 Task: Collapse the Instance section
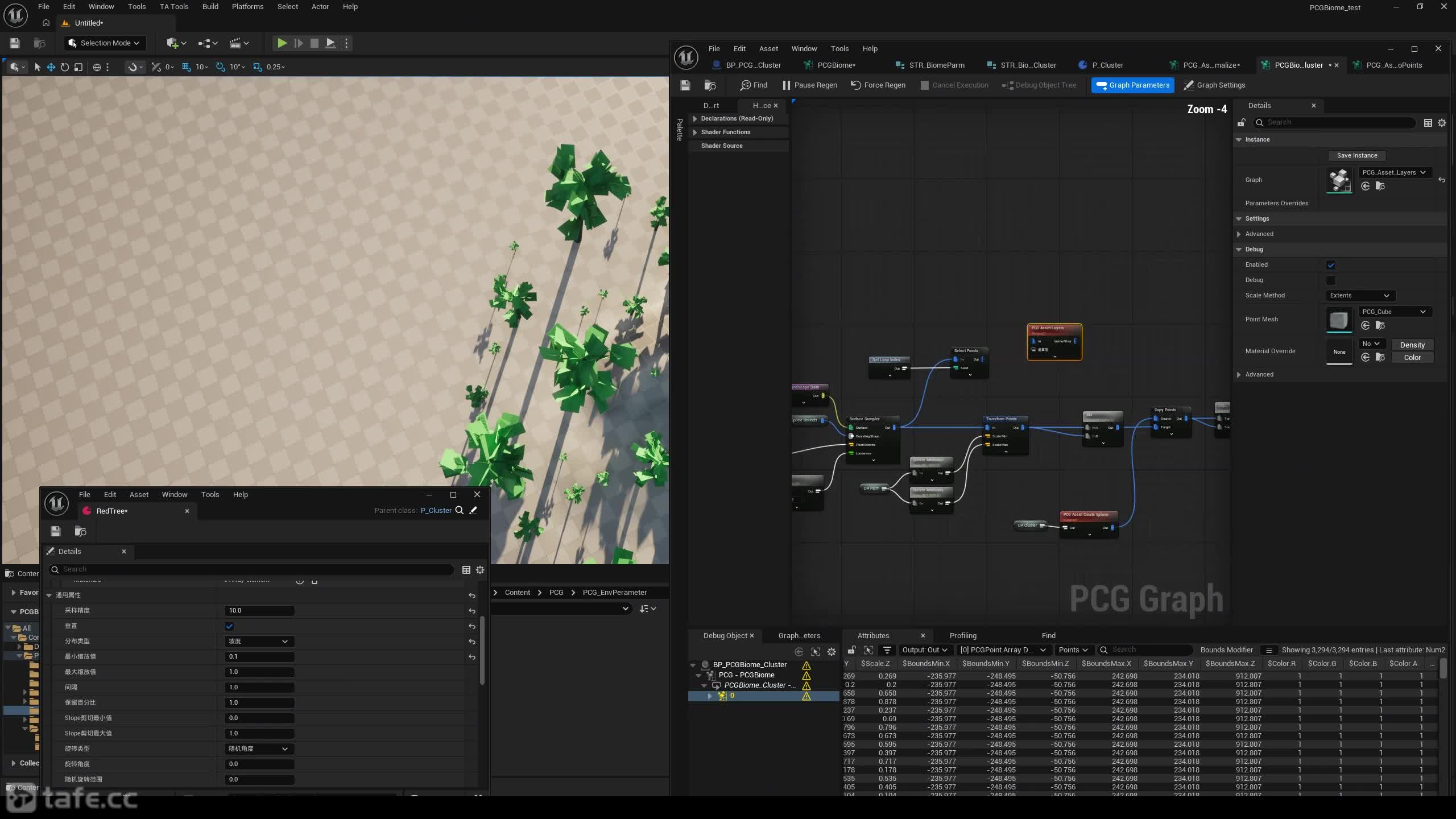[1239, 140]
